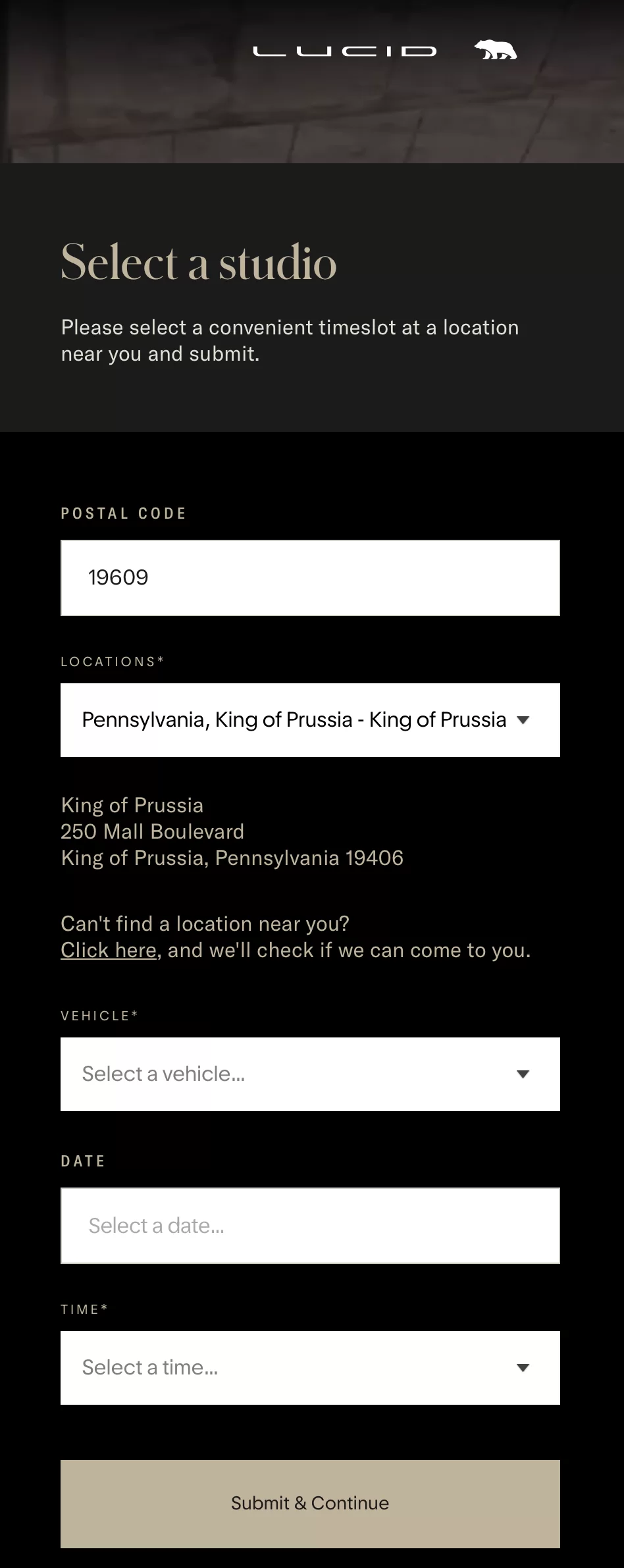
Task: Click the arrow icon on the Time dropdown
Action: point(523,1368)
